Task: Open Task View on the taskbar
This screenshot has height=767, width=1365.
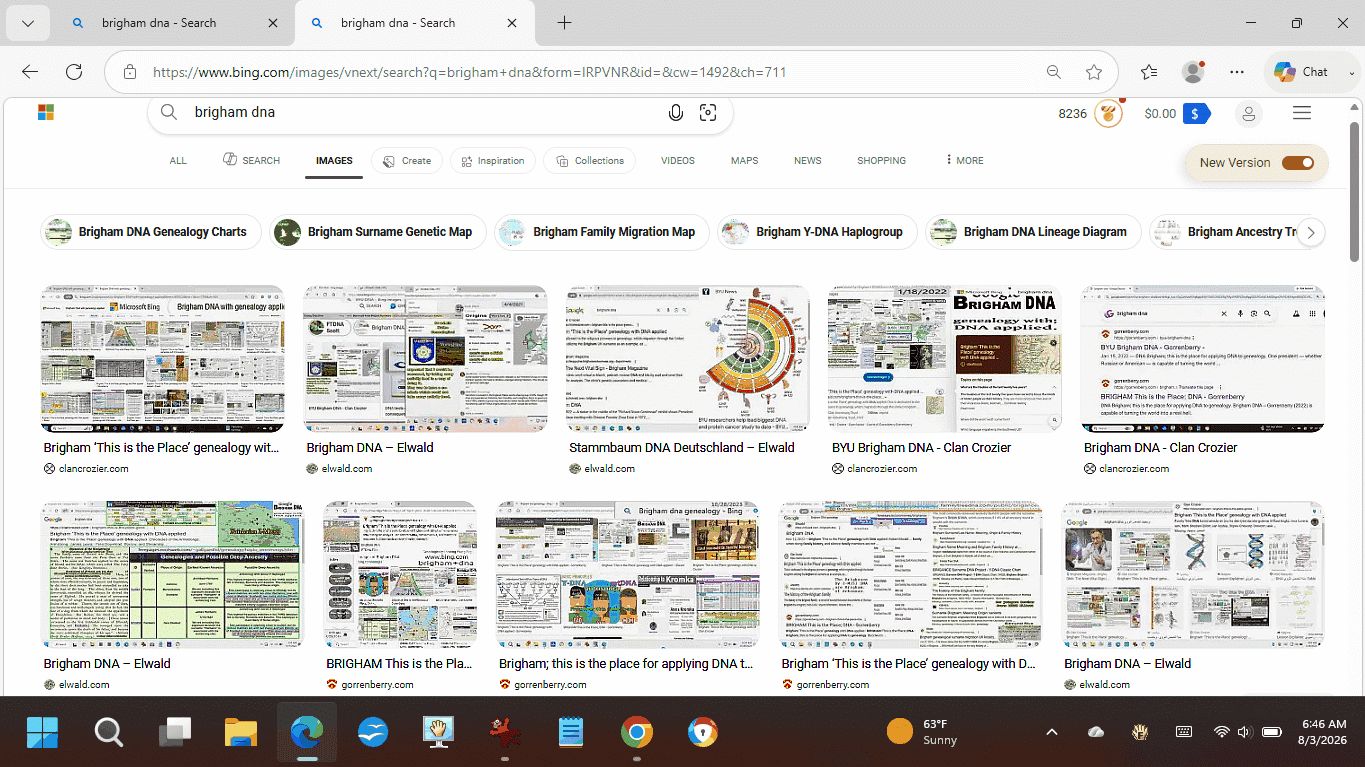Action: 175,733
